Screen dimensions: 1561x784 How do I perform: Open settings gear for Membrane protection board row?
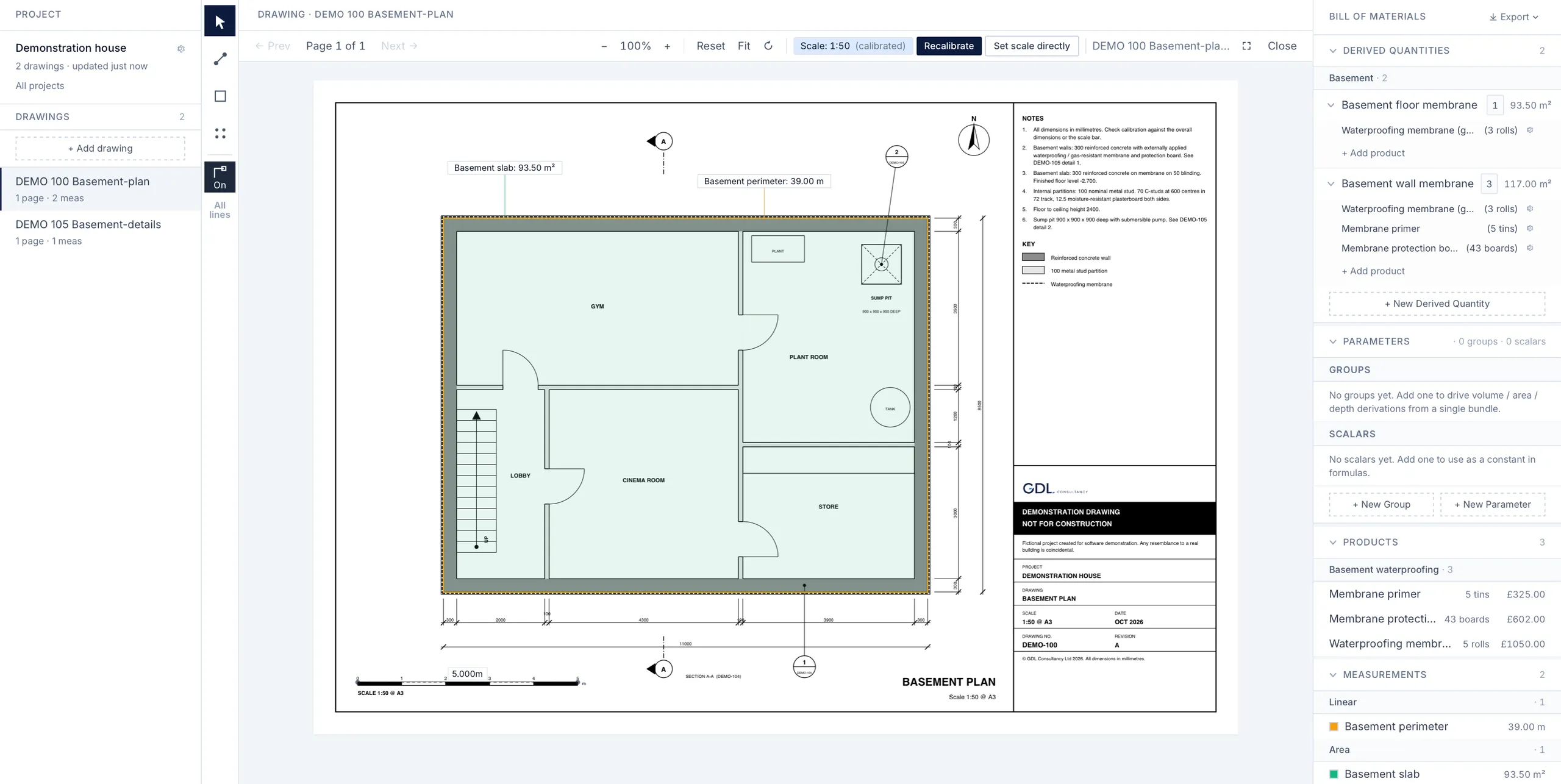[x=1530, y=248]
